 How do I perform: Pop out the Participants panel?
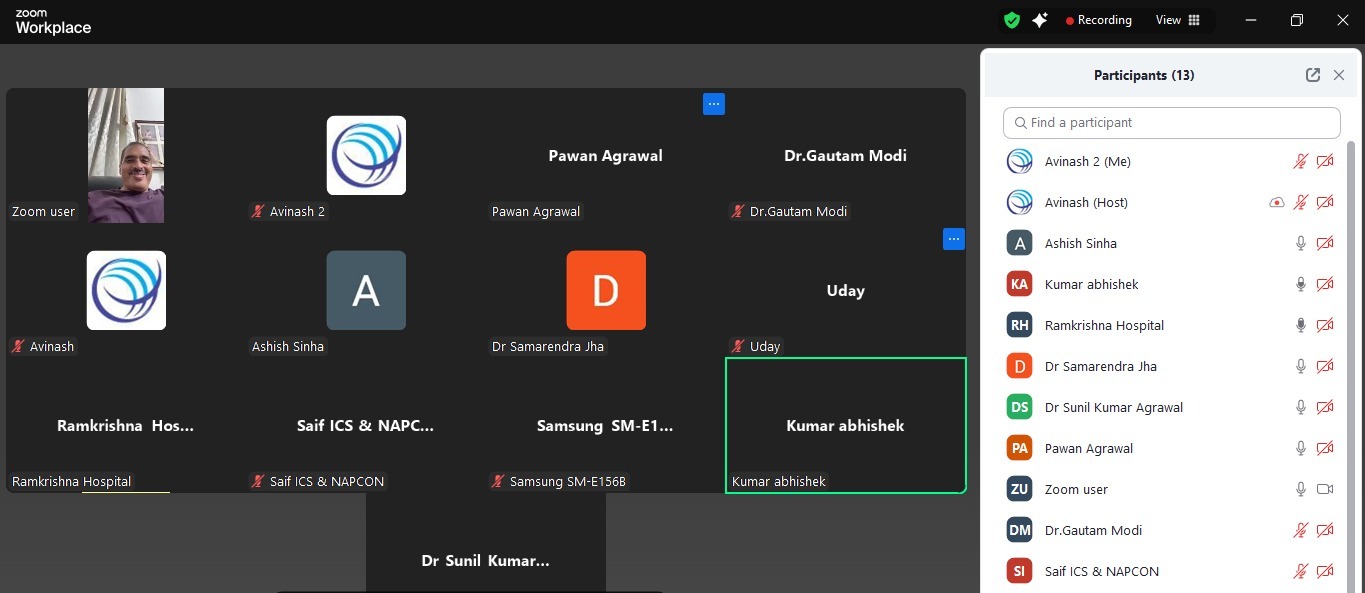pyautogui.click(x=1313, y=75)
